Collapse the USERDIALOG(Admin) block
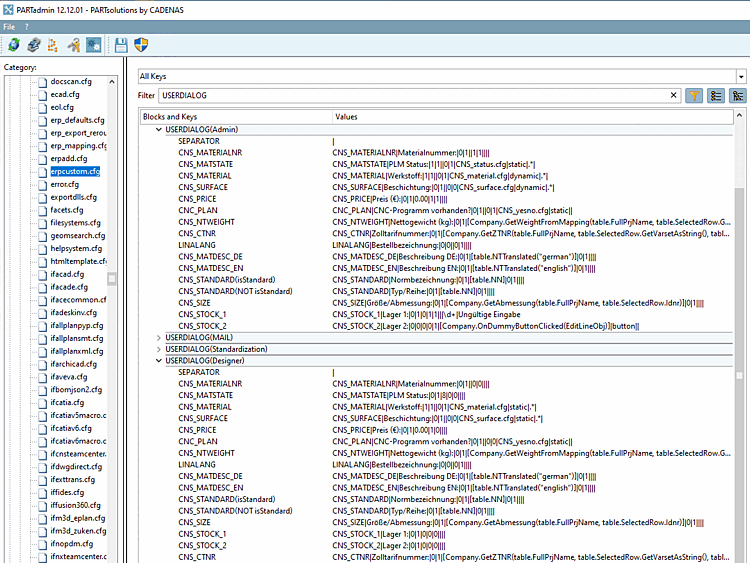This screenshot has width=750, height=563. (x=159, y=130)
